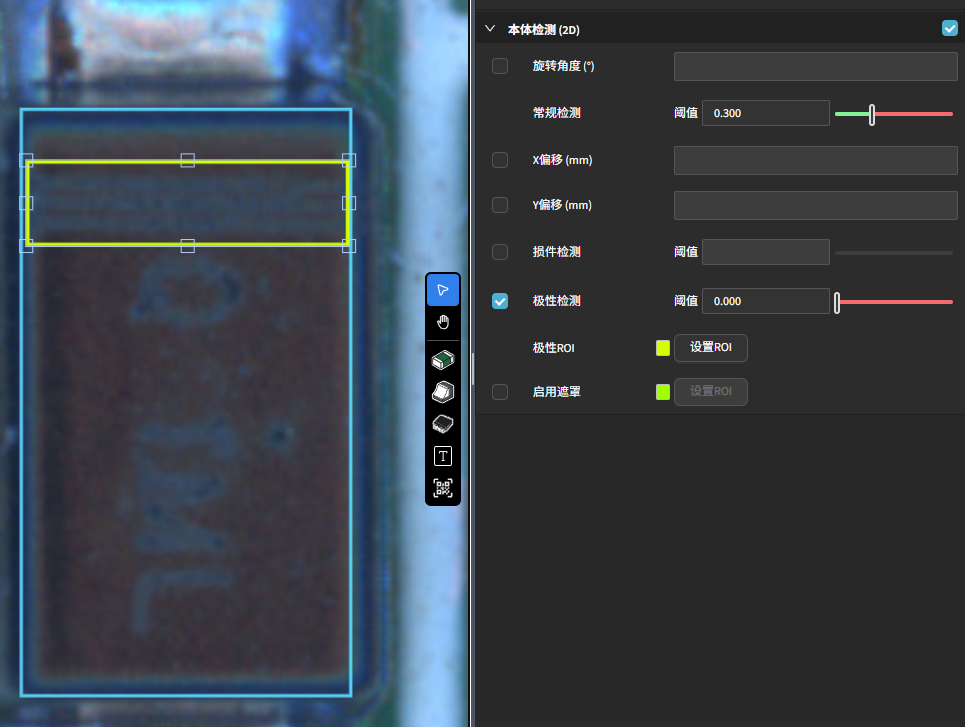
Task: Uncheck the 极性检测 checkbox
Action: pyautogui.click(x=500, y=301)
